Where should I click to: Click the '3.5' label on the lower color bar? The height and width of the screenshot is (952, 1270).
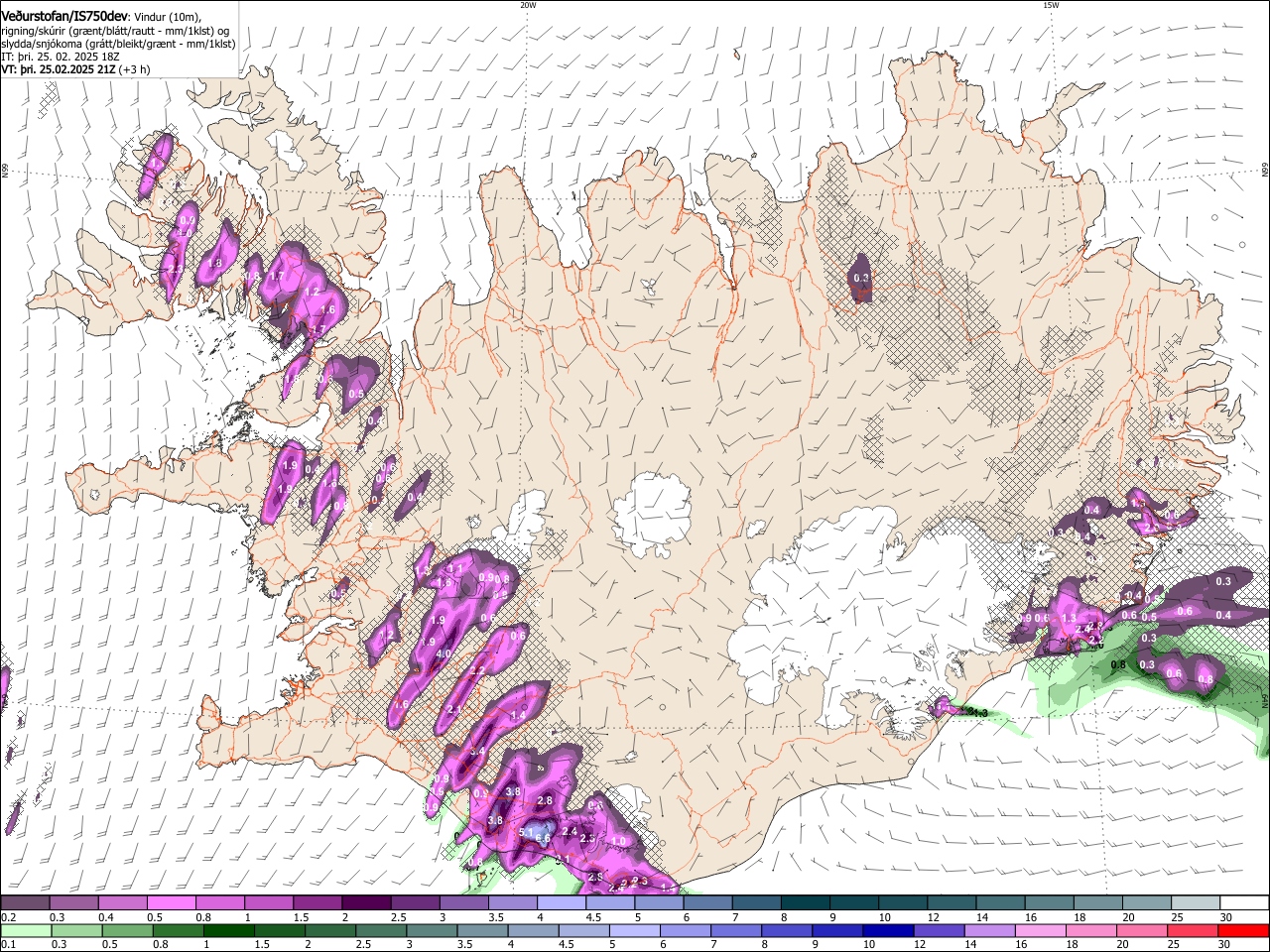(x=463, y=944)
